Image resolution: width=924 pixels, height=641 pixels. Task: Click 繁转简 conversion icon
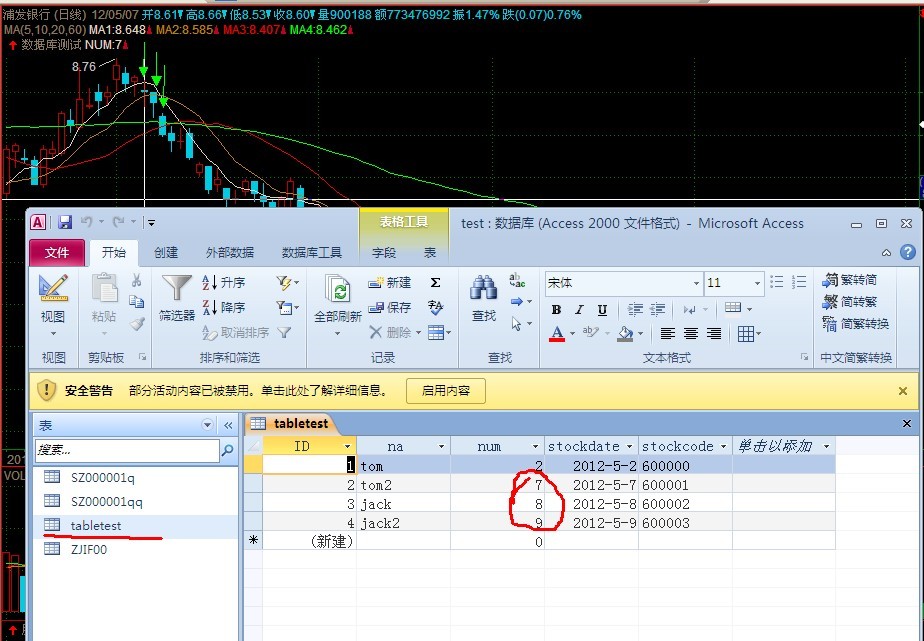pos(849,280)
